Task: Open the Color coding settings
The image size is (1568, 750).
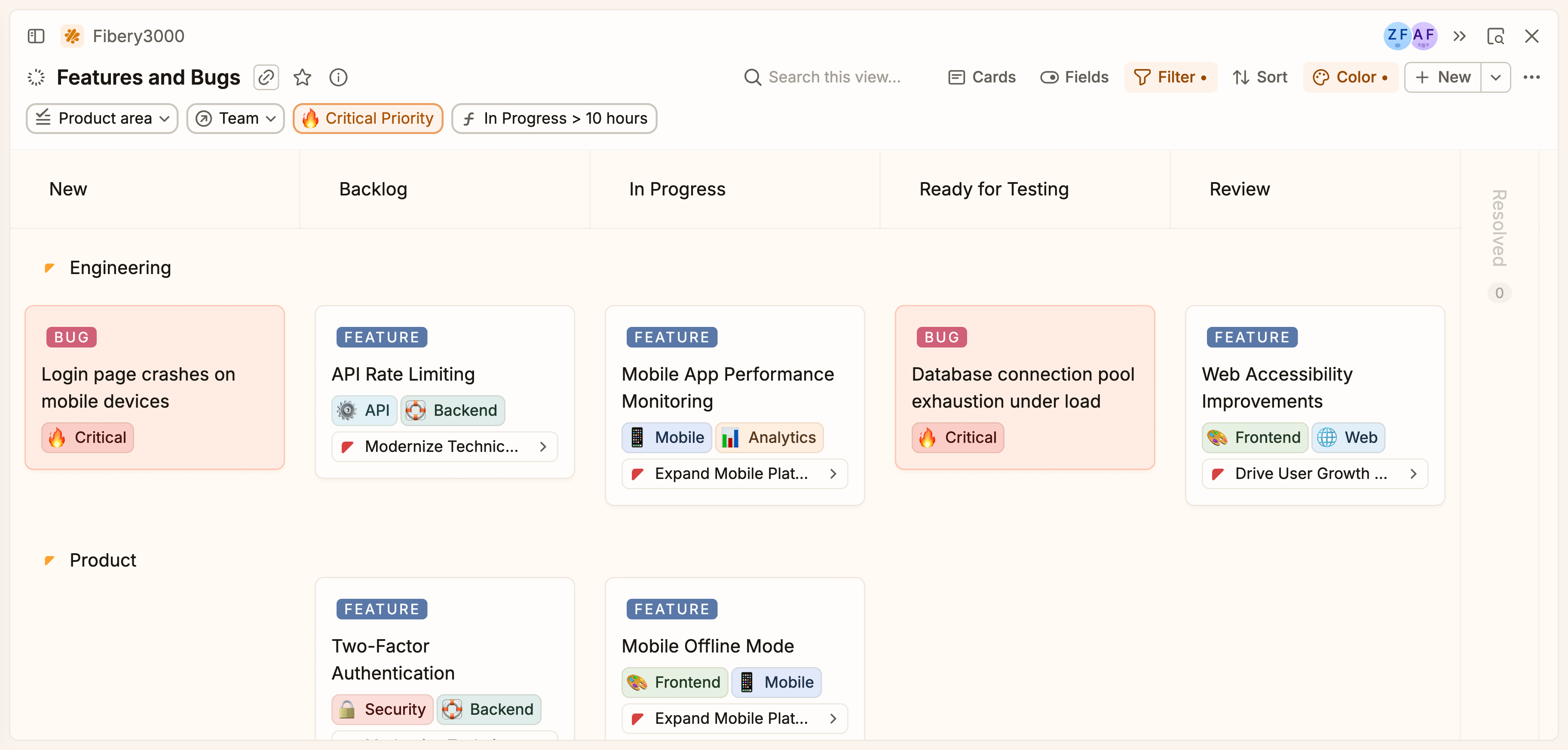Action: pos(1350,77)
